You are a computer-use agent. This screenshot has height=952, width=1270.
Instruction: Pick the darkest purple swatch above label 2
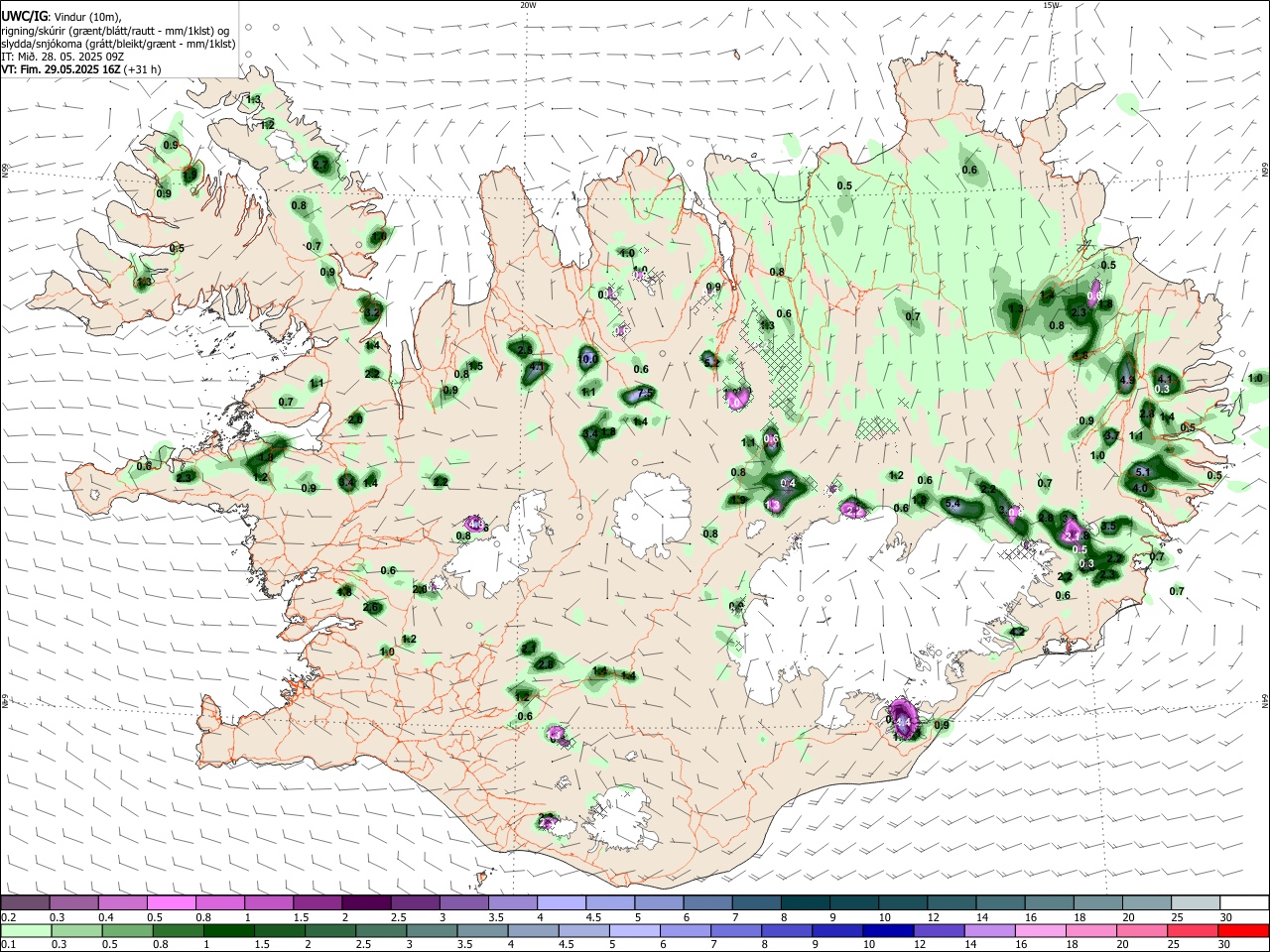tap(364, 902)
